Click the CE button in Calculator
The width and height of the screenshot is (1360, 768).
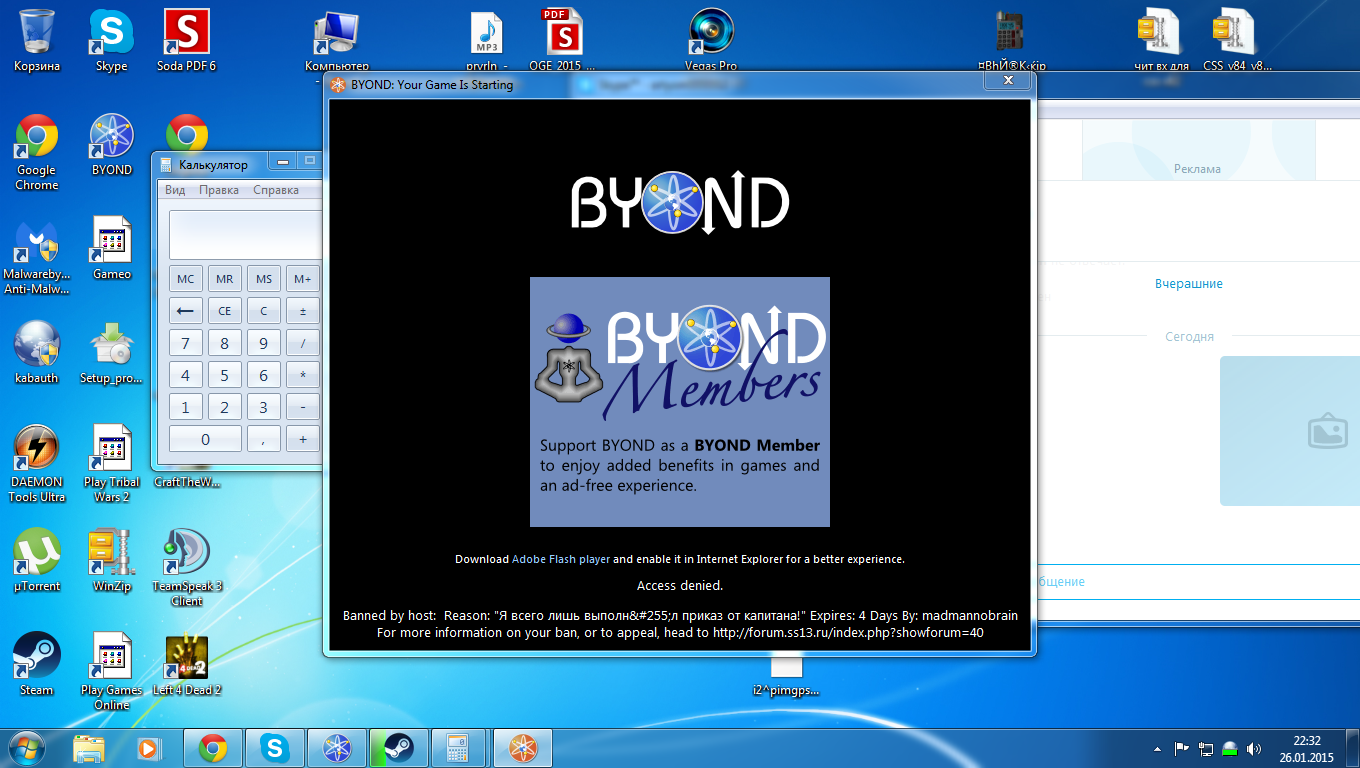pyautogui.click(x=225, y=311)
